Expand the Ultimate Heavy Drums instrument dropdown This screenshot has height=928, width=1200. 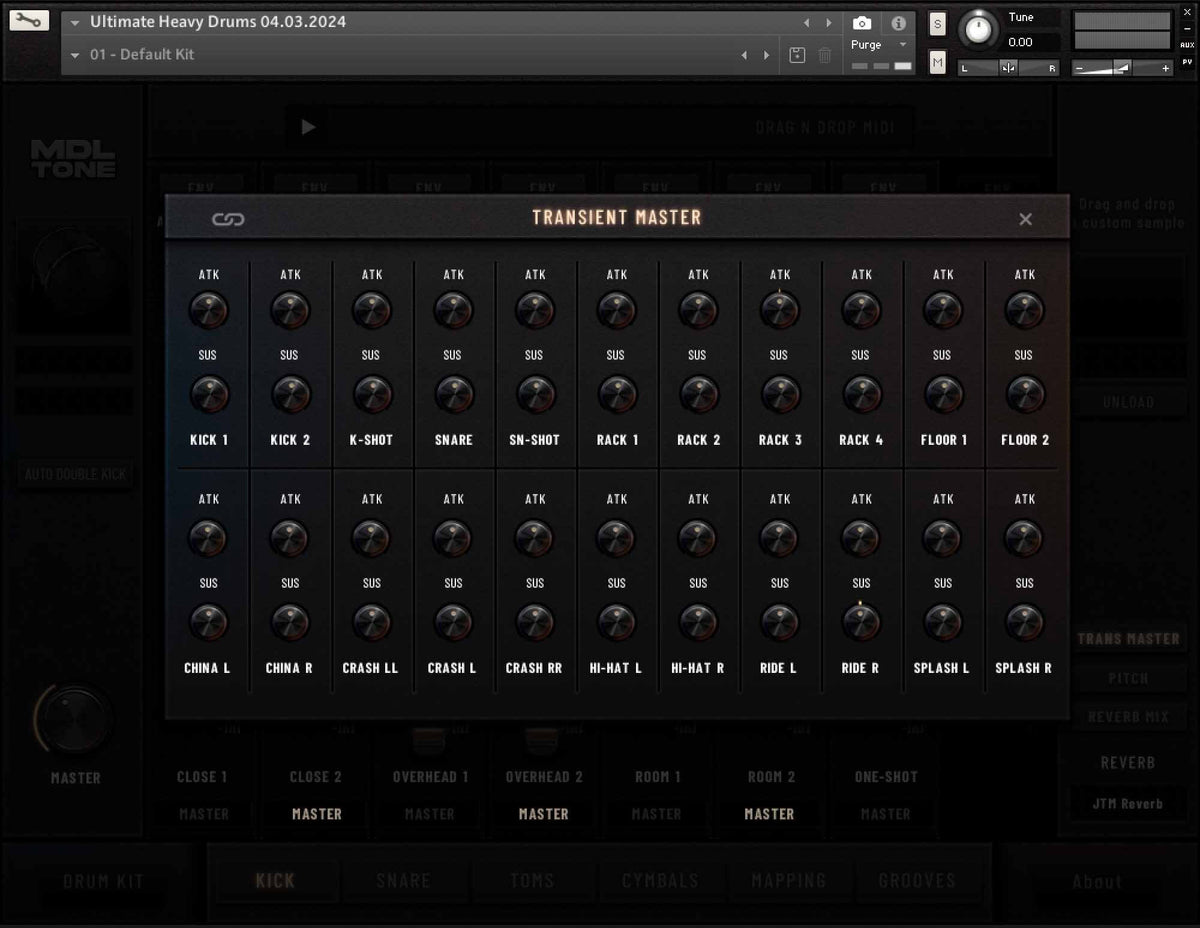click(x=75, y=23)
